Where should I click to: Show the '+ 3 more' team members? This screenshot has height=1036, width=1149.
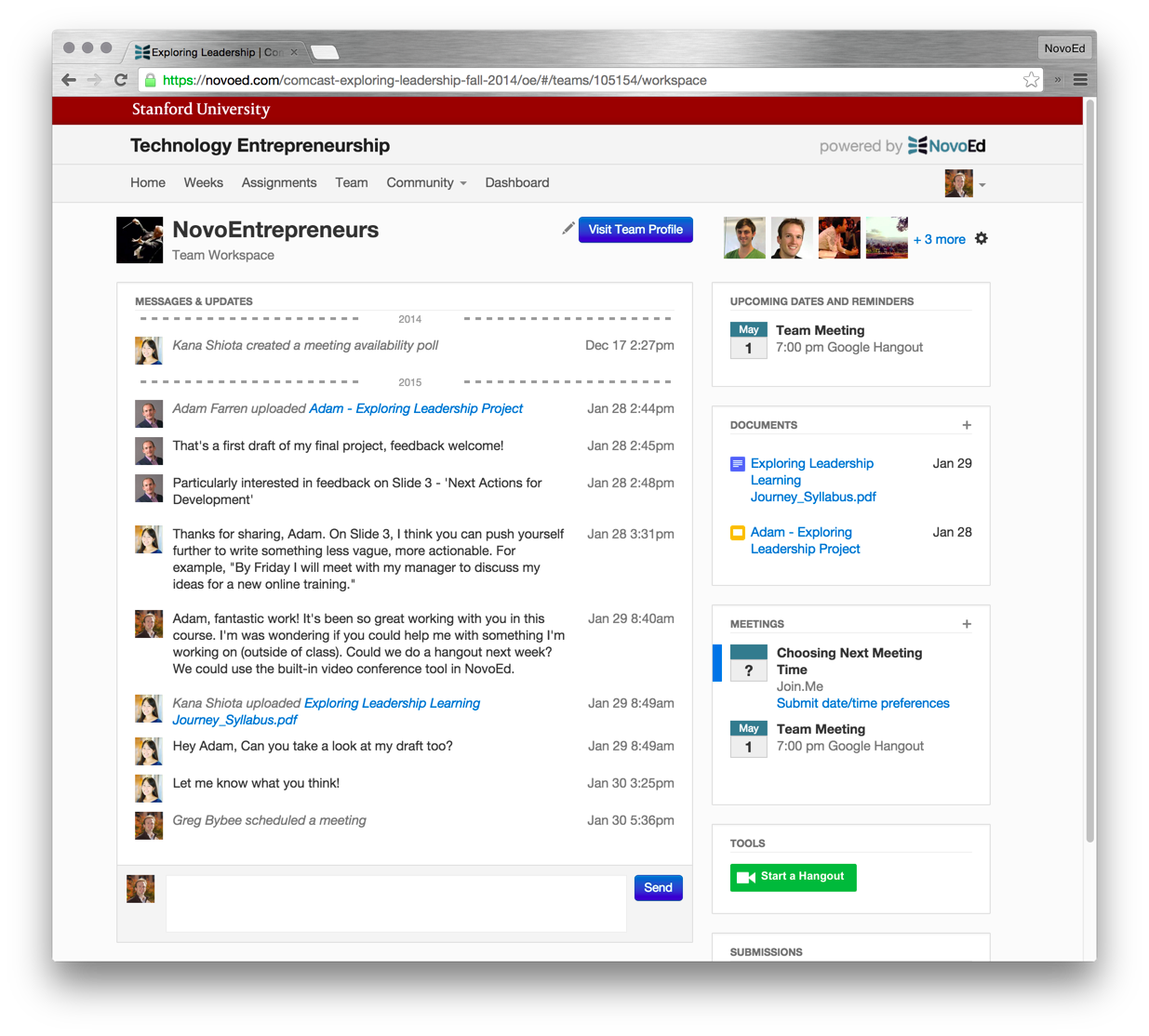[939, 240]
